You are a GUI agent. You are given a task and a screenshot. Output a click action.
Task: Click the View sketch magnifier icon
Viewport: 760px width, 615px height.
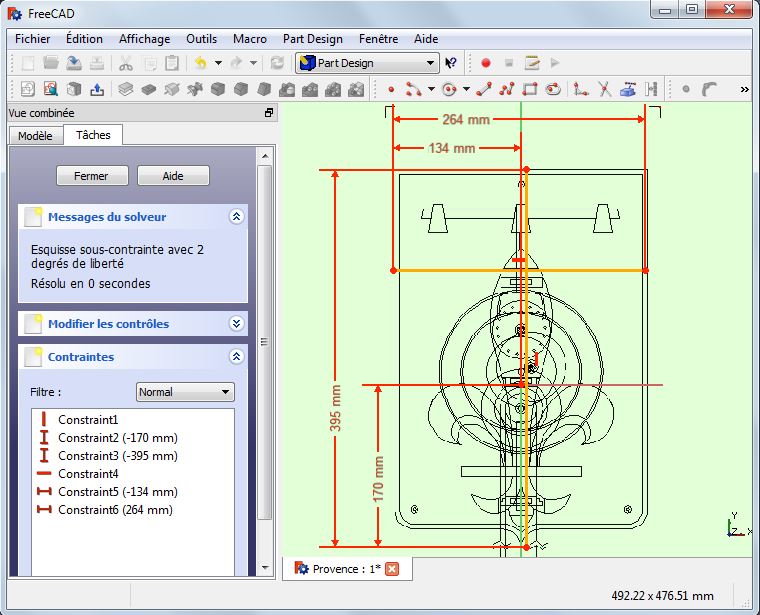51,89
